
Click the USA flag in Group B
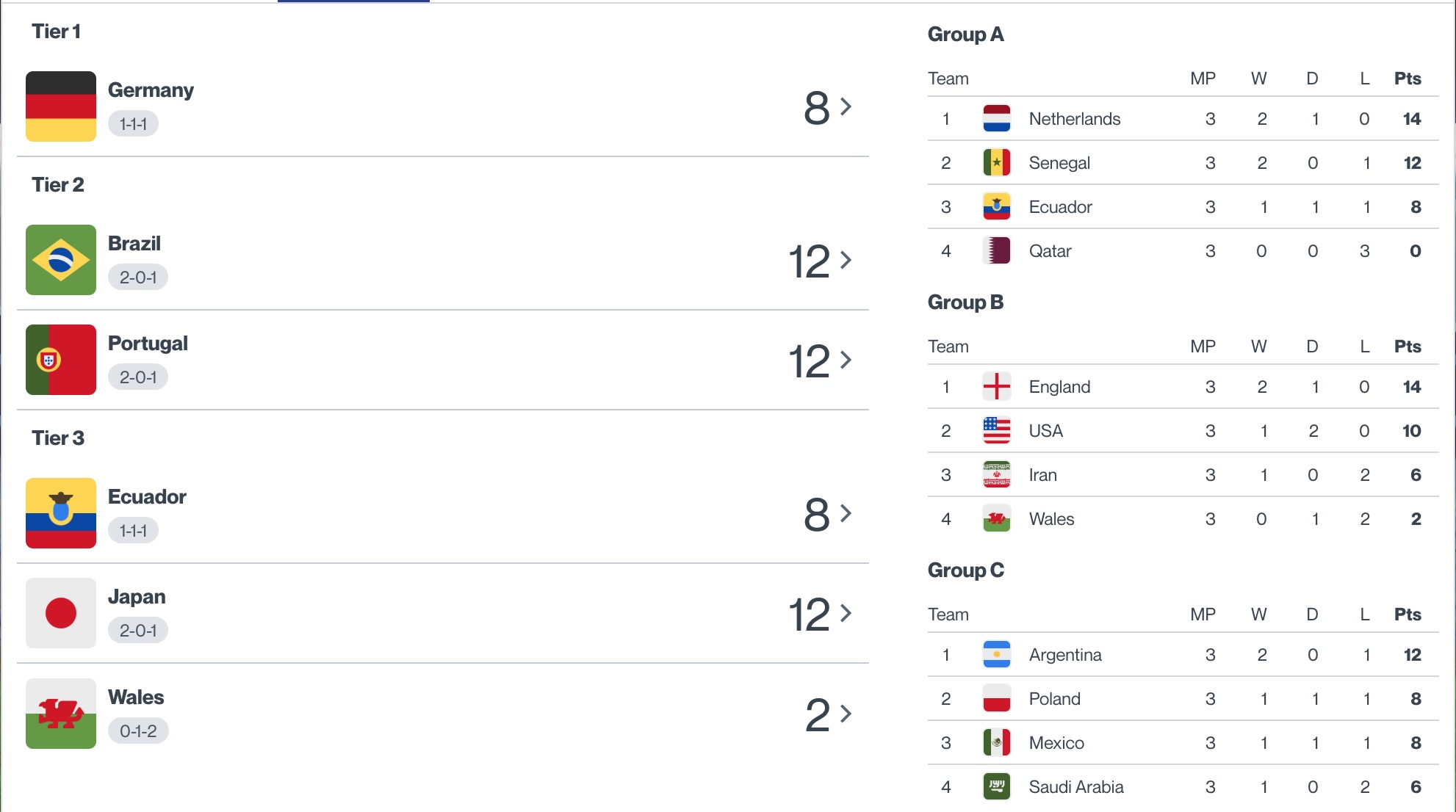[x=997, y=431]
